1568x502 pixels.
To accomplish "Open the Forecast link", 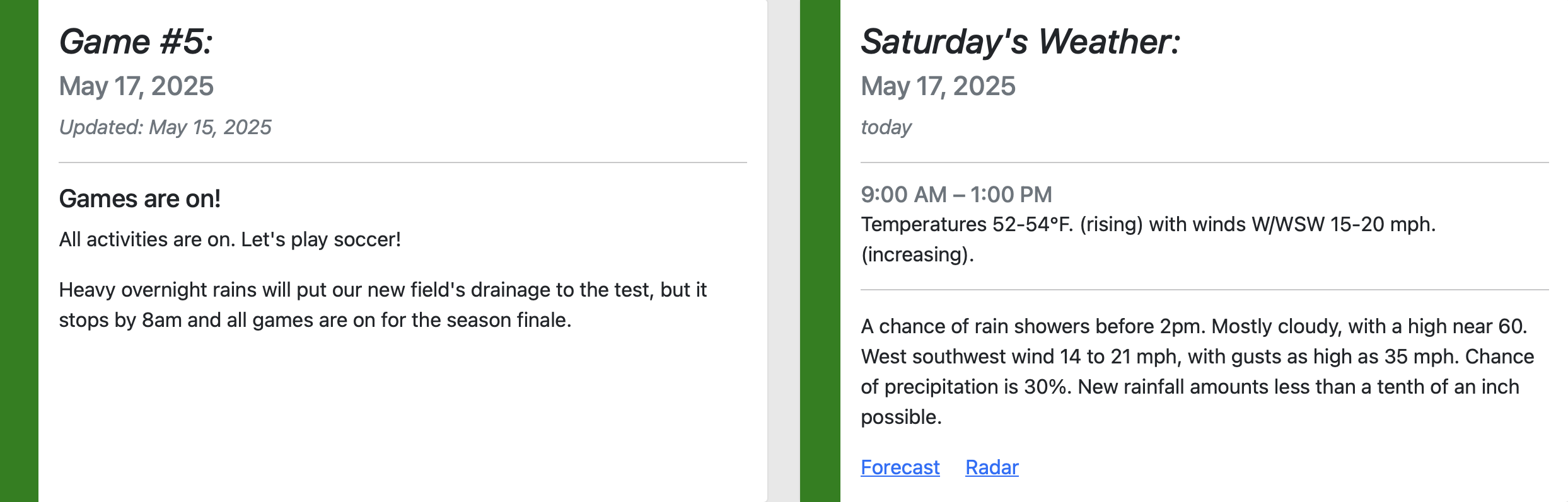I will click(900, 467).
